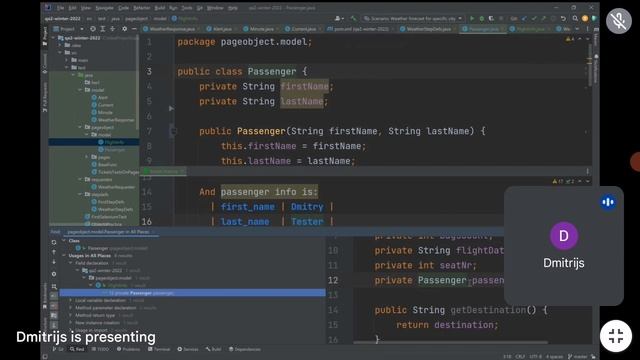This screenshot has height=360, width=640.
Task: Open the File menu
Action: point(60,8)
